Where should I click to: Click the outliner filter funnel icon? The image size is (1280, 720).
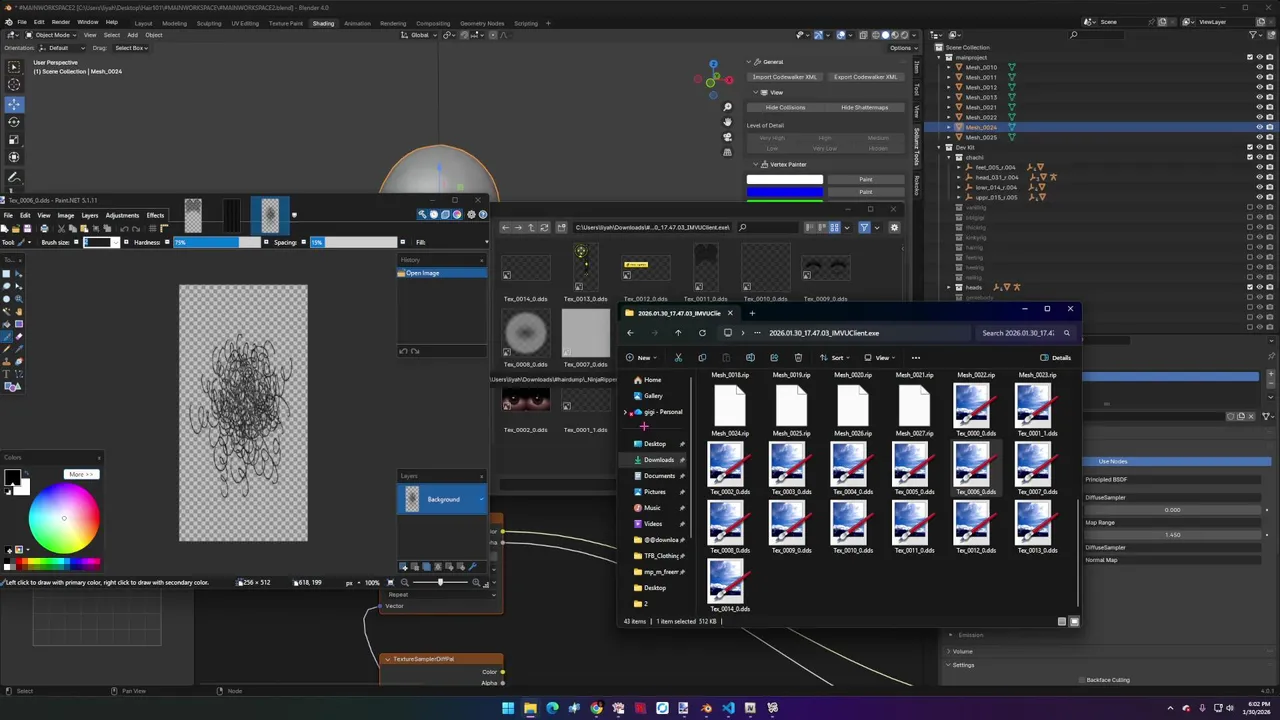1254,35
